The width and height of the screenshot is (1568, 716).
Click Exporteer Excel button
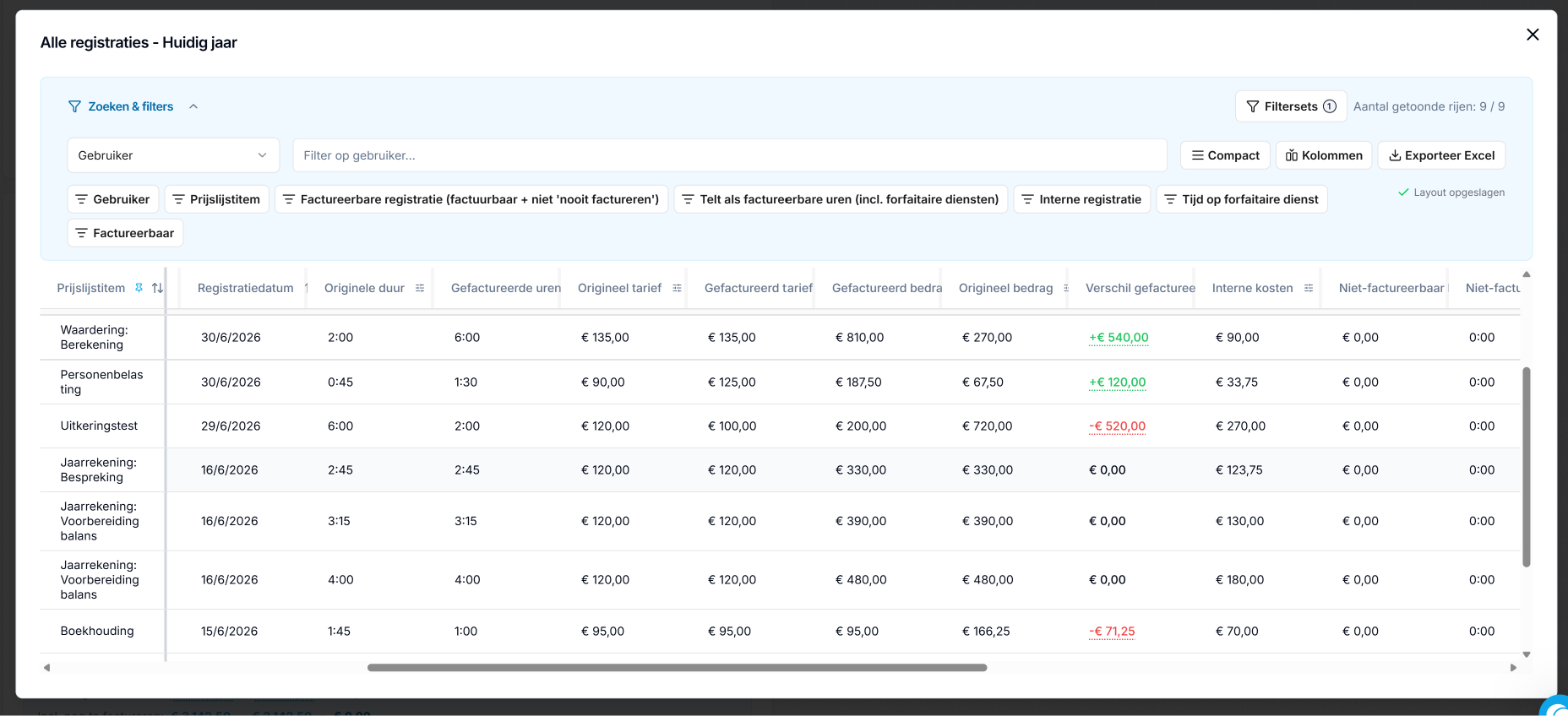1441,155
